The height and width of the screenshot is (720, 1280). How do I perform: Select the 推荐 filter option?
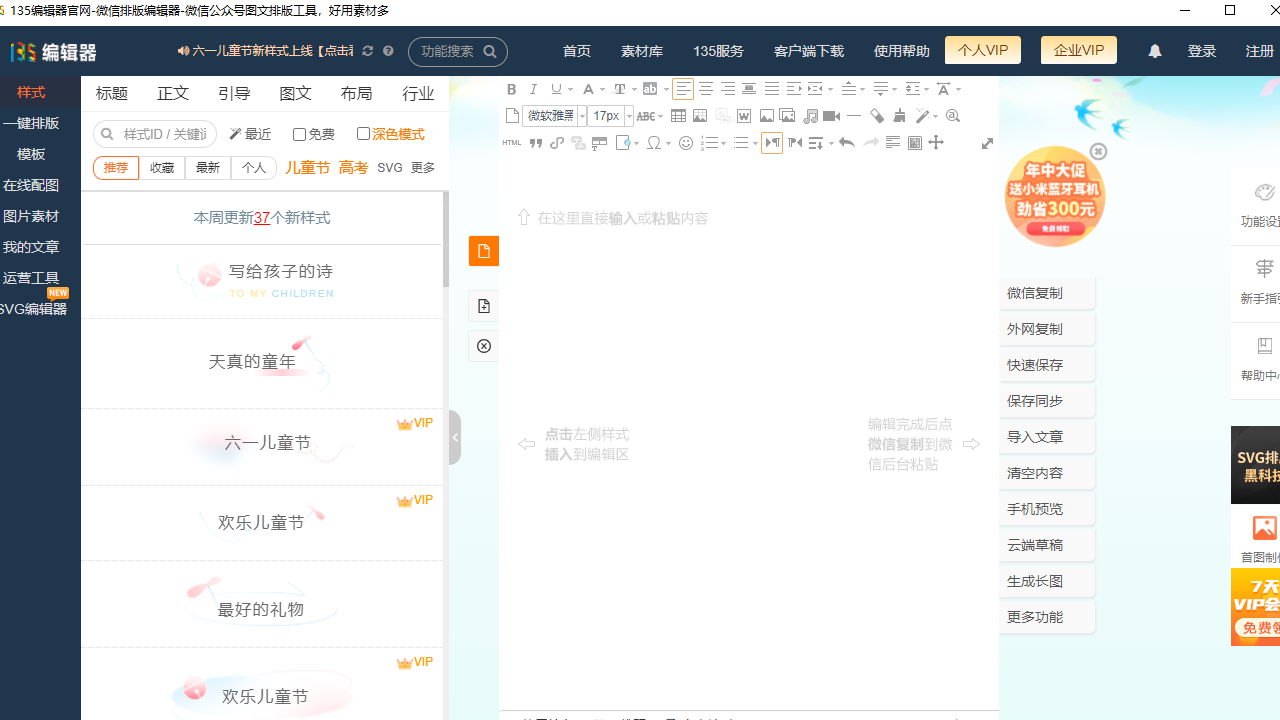click(116, 168)
